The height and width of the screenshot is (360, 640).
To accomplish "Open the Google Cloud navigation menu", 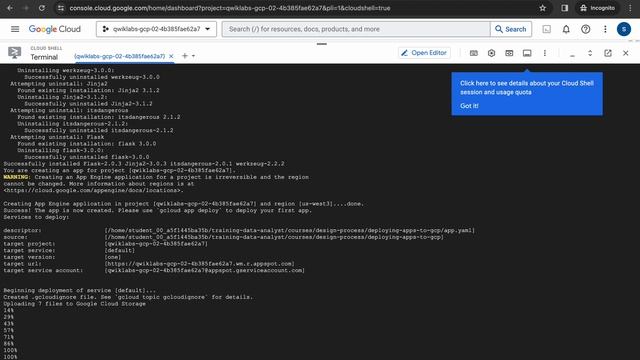I will 15,29.
